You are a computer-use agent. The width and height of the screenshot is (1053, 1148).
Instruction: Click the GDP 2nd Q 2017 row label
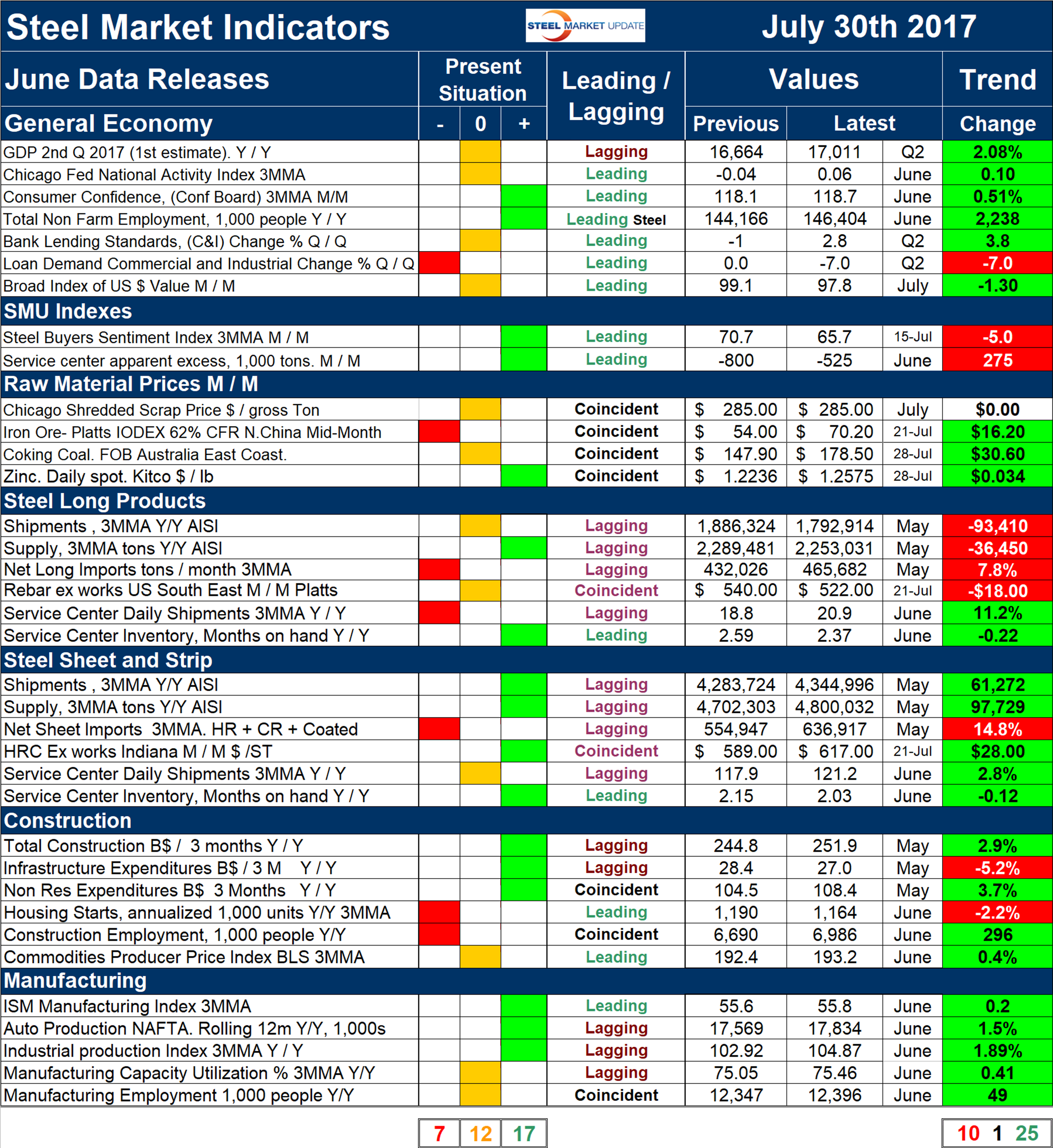tap(137, 152)
